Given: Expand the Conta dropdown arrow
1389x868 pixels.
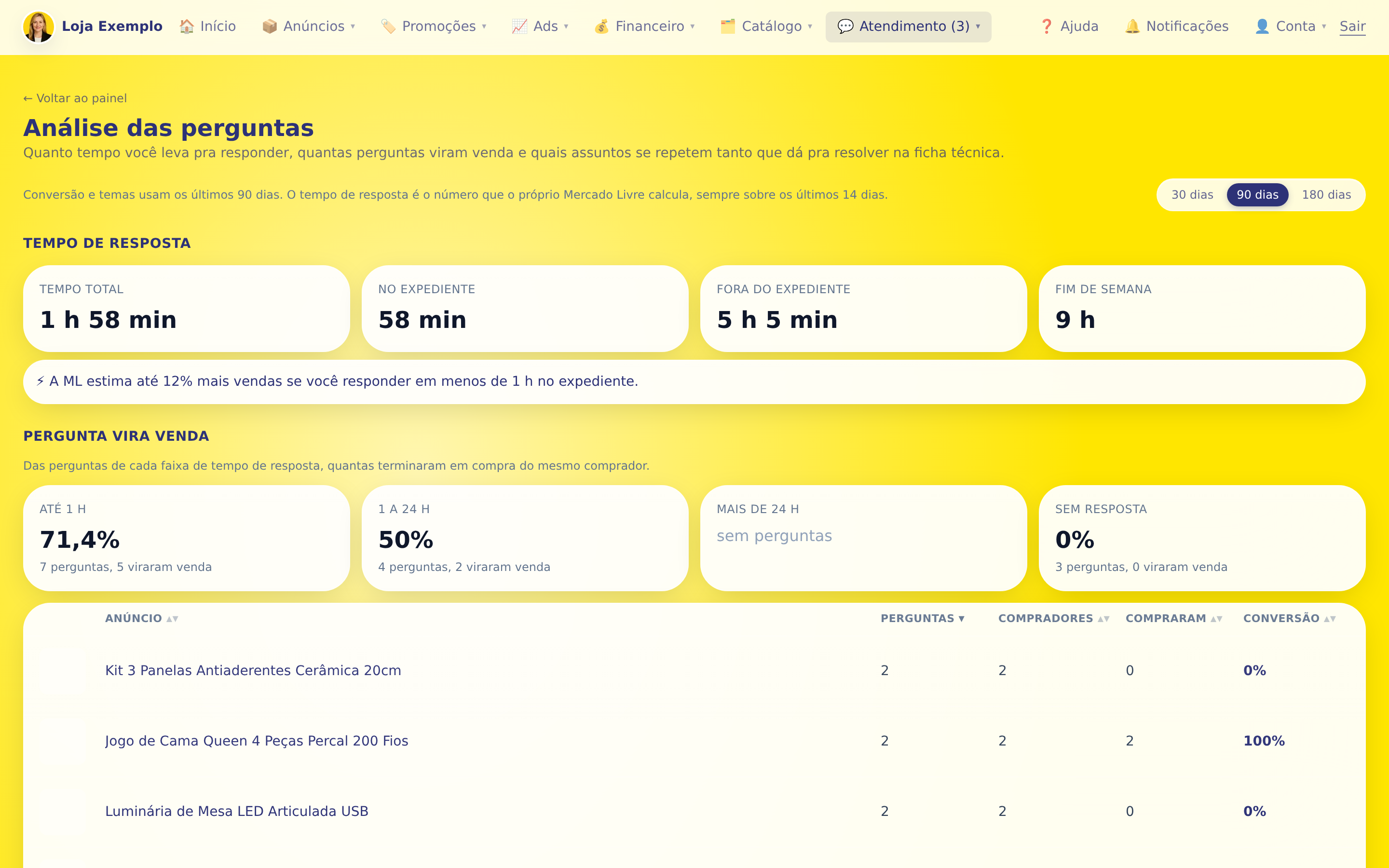Looking at the screenshot, I should [x=1324, y=27].
